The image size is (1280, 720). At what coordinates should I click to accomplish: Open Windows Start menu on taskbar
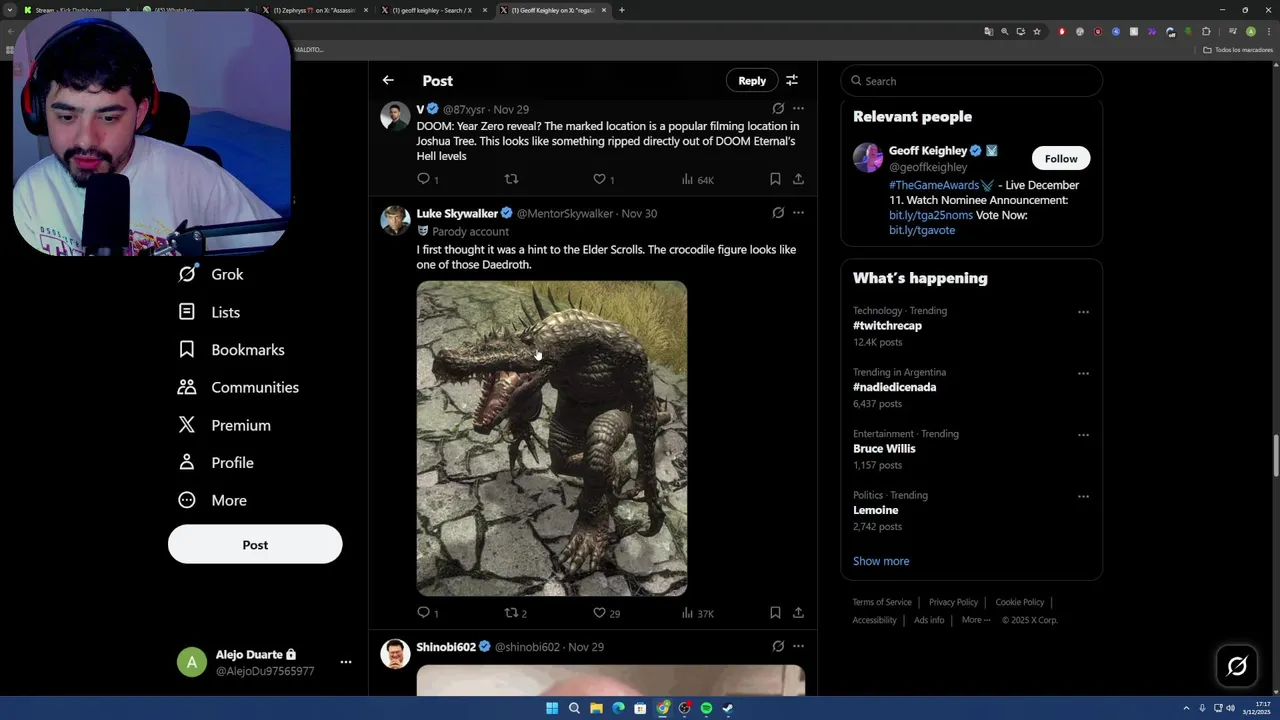552,708
